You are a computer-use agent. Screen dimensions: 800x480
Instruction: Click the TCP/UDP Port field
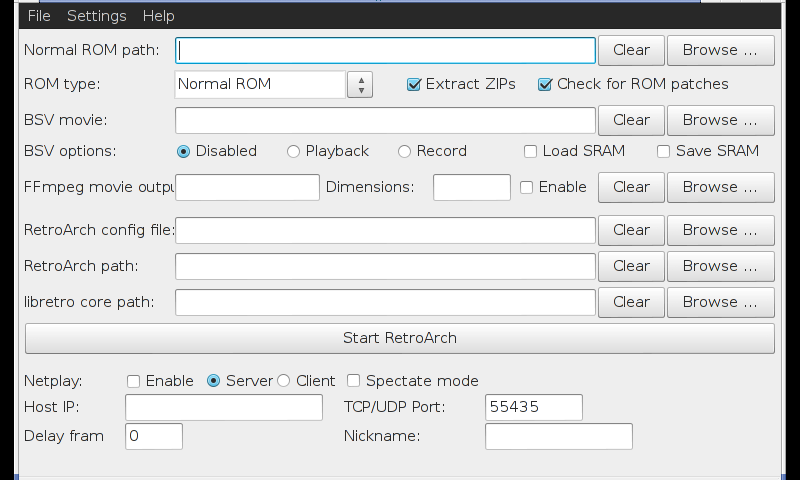534,408
